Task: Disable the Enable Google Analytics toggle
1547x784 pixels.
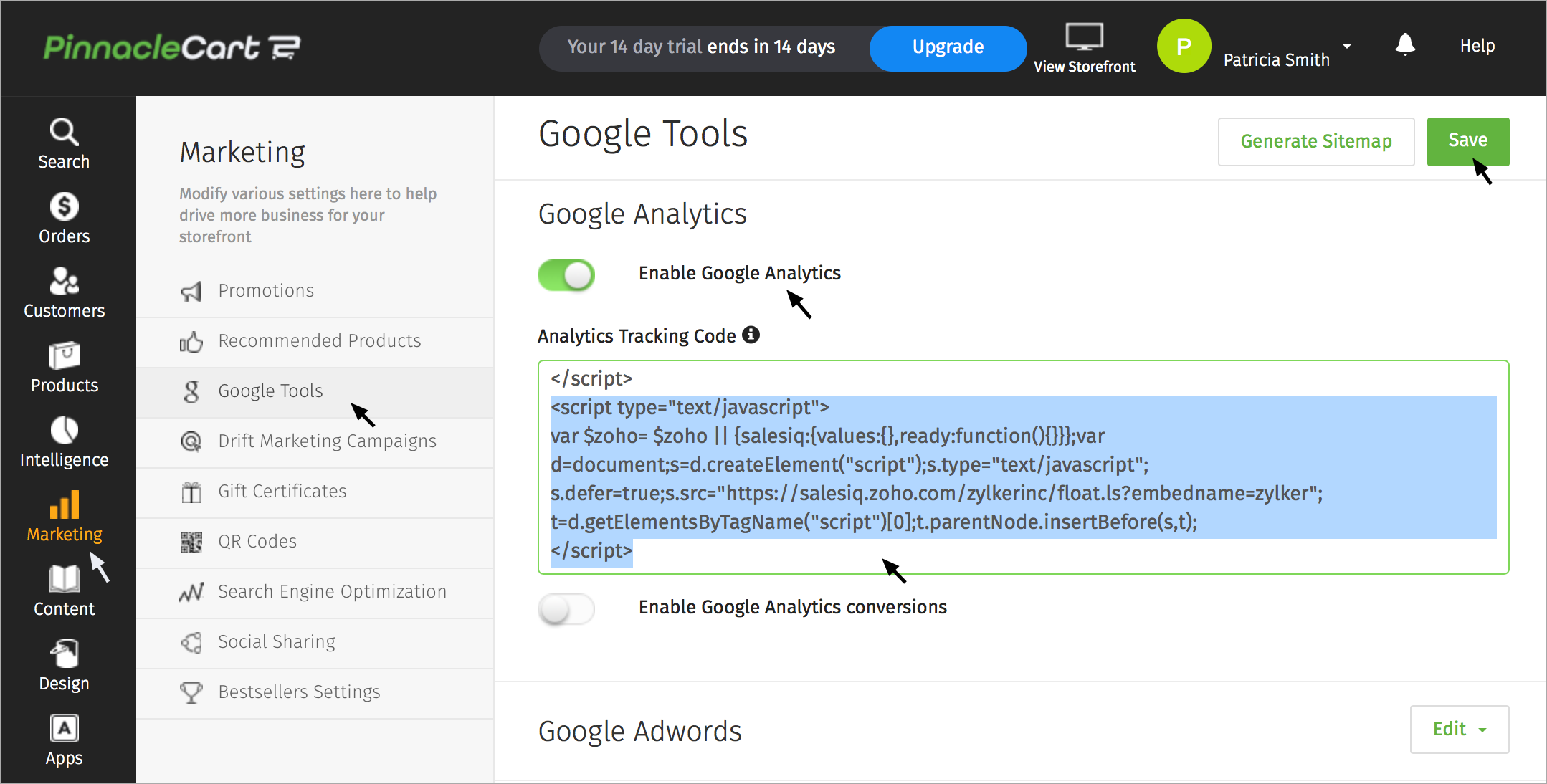Action: point(566,274)
